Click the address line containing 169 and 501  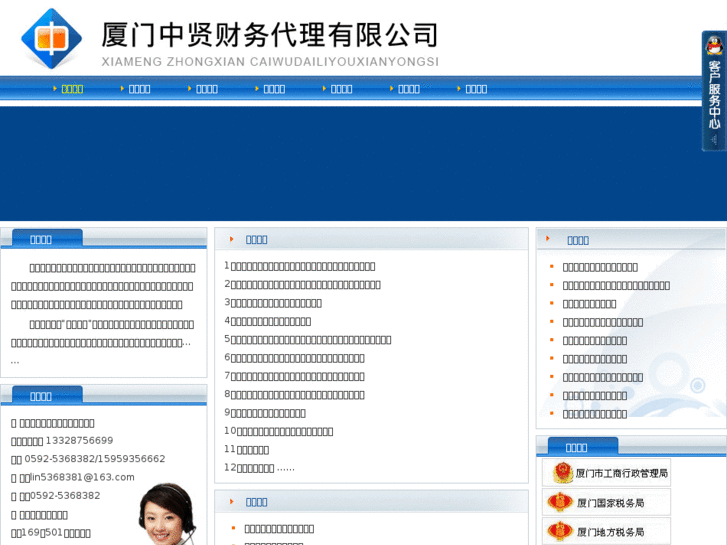click(51, 533)
